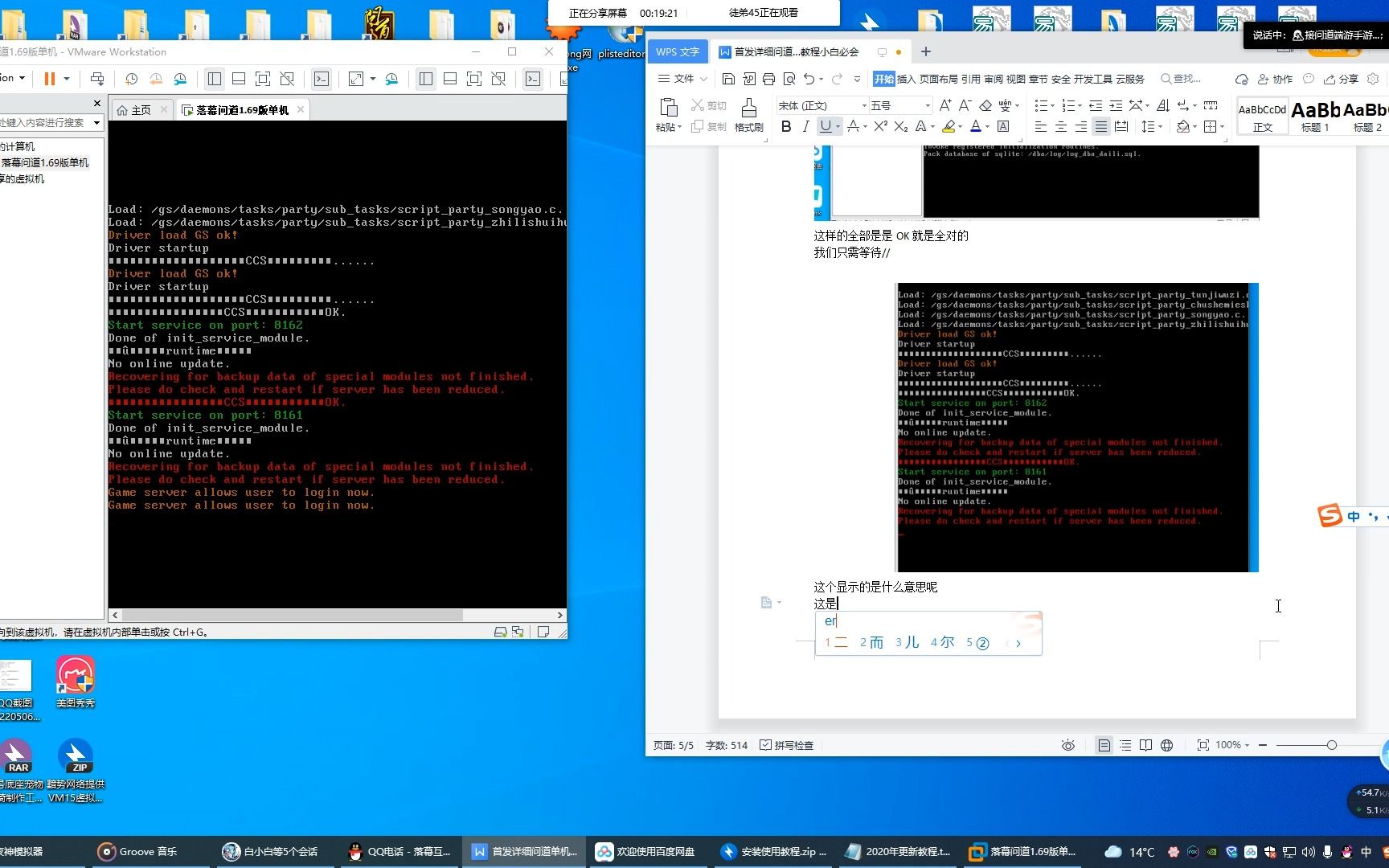Align paragraph to the right
The height and width of the screenshot is (868, 1389).
coord(1080,126)
